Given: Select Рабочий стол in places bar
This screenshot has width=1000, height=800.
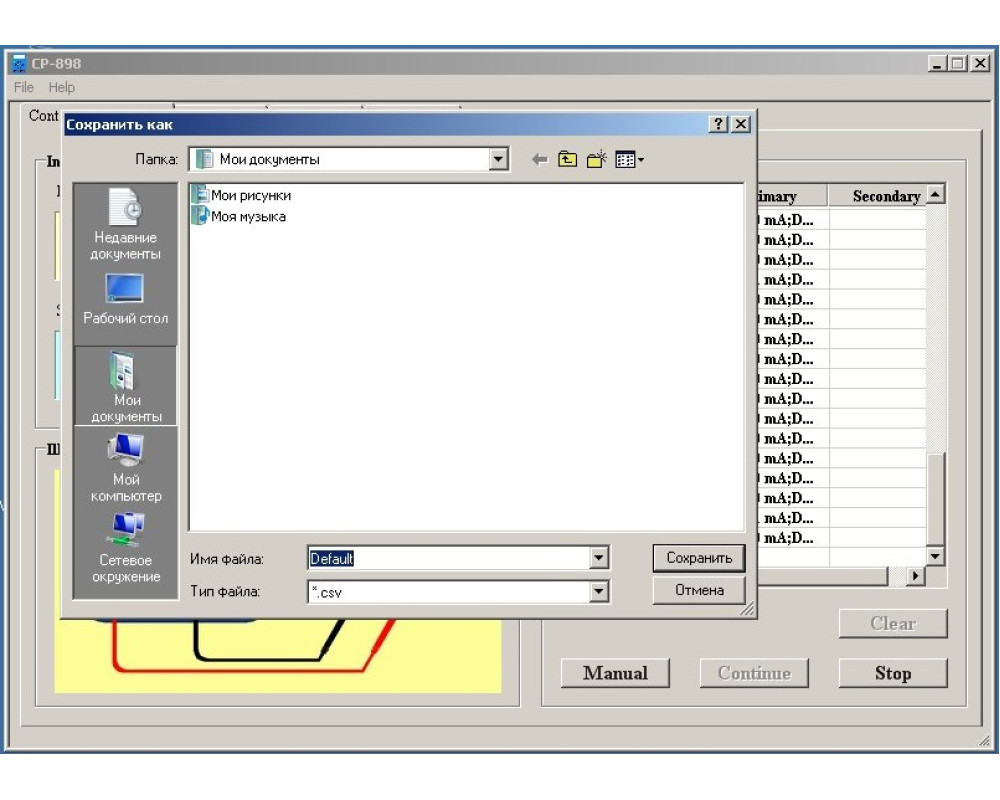Looking at the screenshot, I should coord(125,299).
